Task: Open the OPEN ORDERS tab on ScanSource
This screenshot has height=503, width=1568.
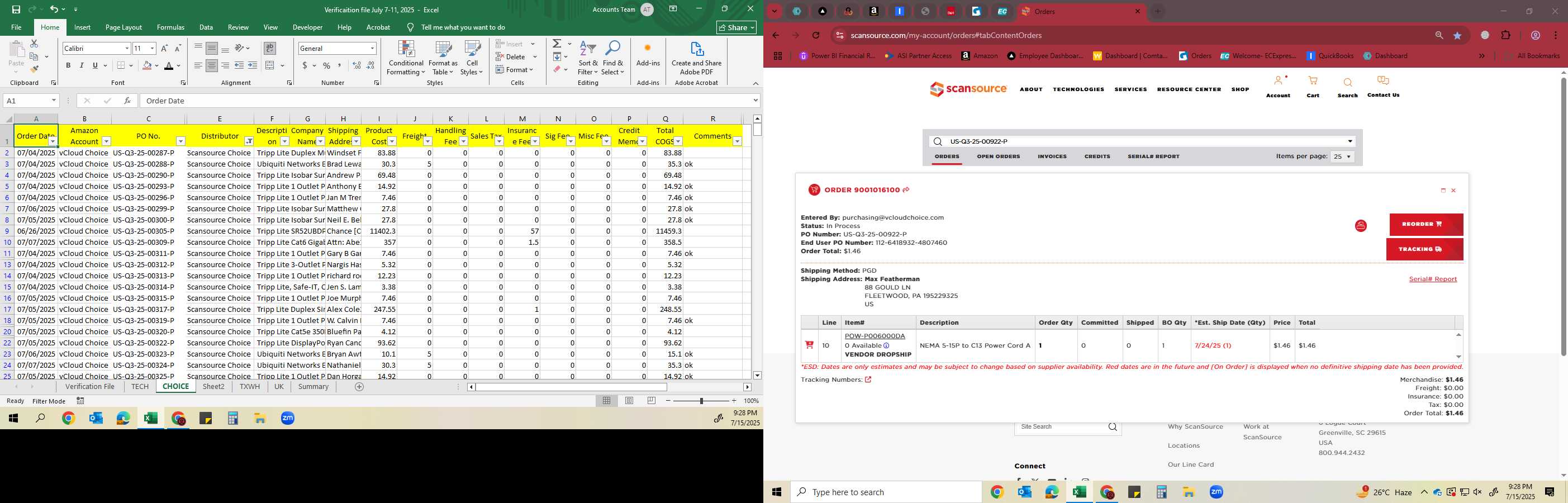Action: click(x=998, y=156)
